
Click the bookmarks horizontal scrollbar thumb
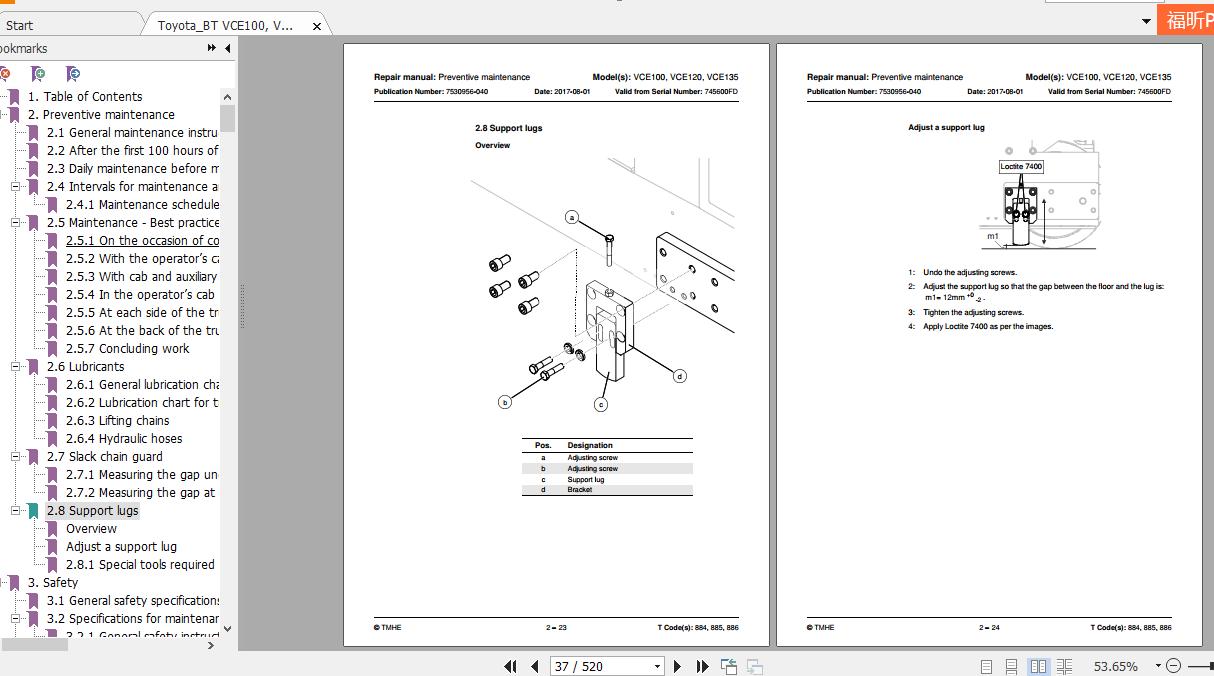tap(34, 645)
